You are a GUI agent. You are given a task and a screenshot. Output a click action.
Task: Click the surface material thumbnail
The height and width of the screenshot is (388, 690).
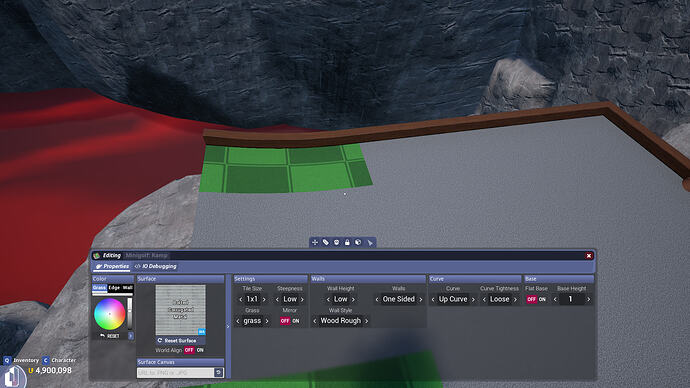180,310
